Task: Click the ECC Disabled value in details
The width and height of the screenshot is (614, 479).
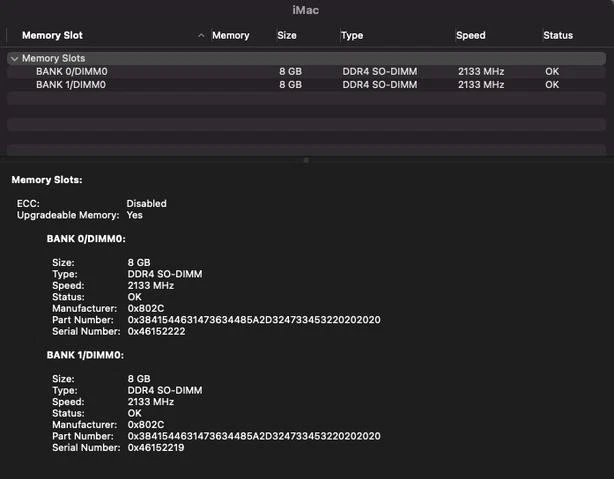Action: (x=146, y=203)
